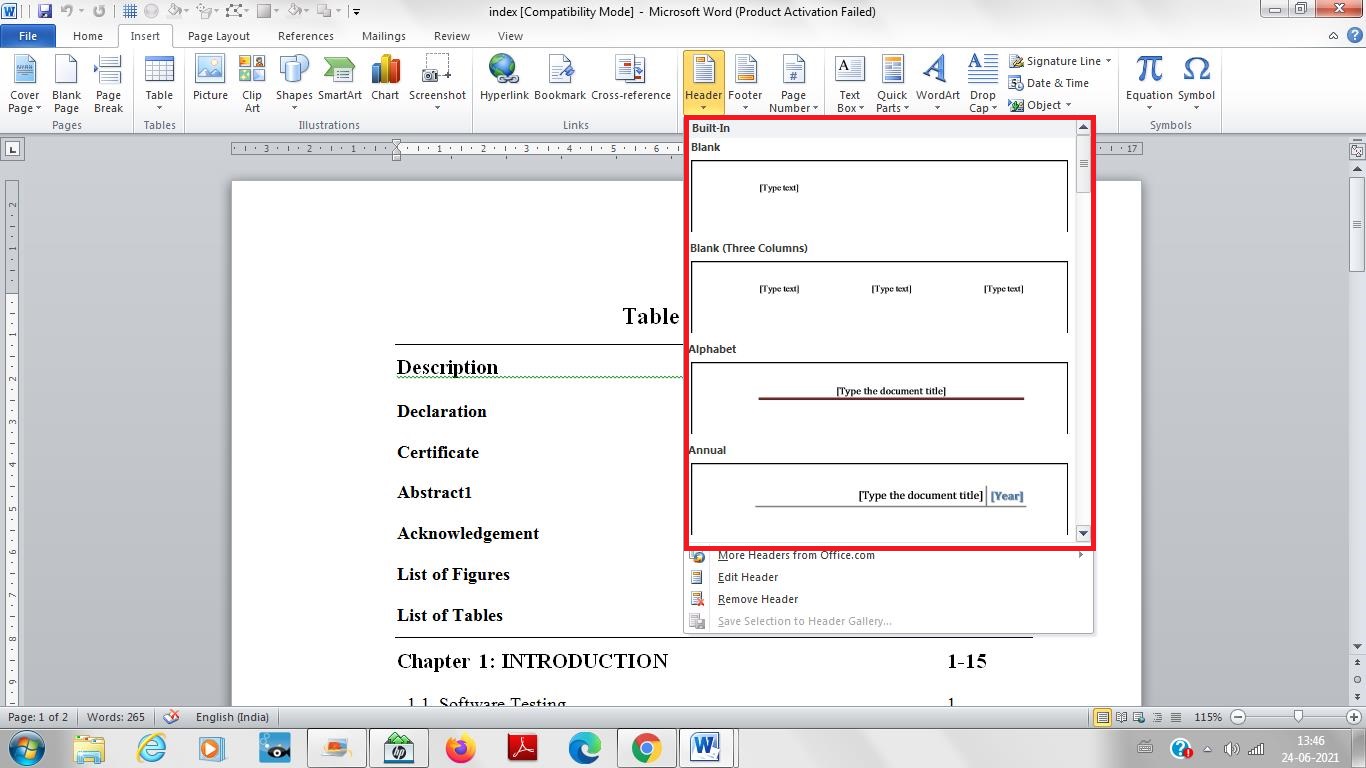The width and height of the screenshot is (1366, 768).
Task: Insert a Picture from file
Action: point(209,80)
